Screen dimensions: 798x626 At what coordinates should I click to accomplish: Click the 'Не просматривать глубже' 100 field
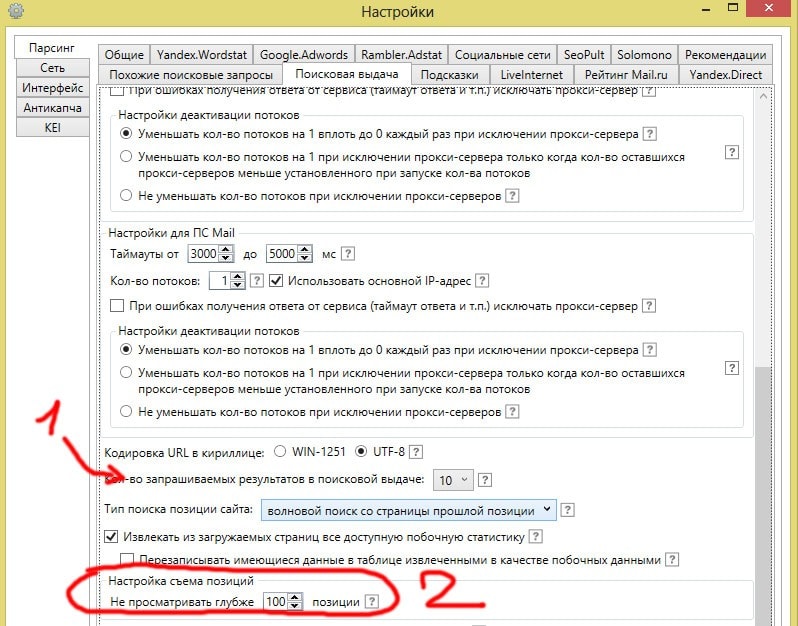tap(275, 602)
